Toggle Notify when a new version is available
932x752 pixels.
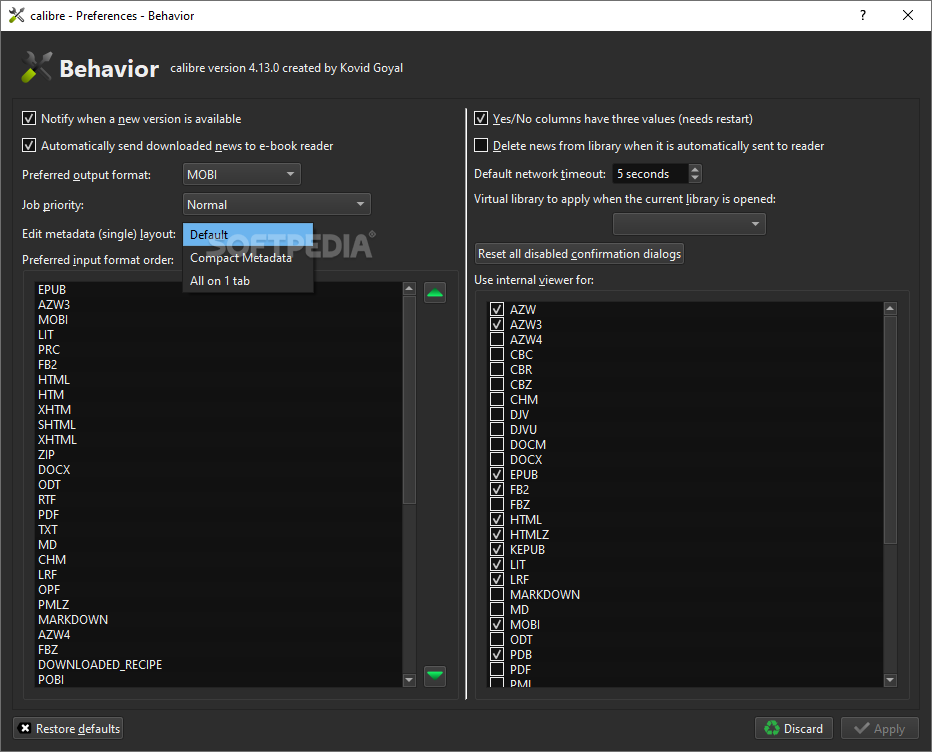[29, 118]
